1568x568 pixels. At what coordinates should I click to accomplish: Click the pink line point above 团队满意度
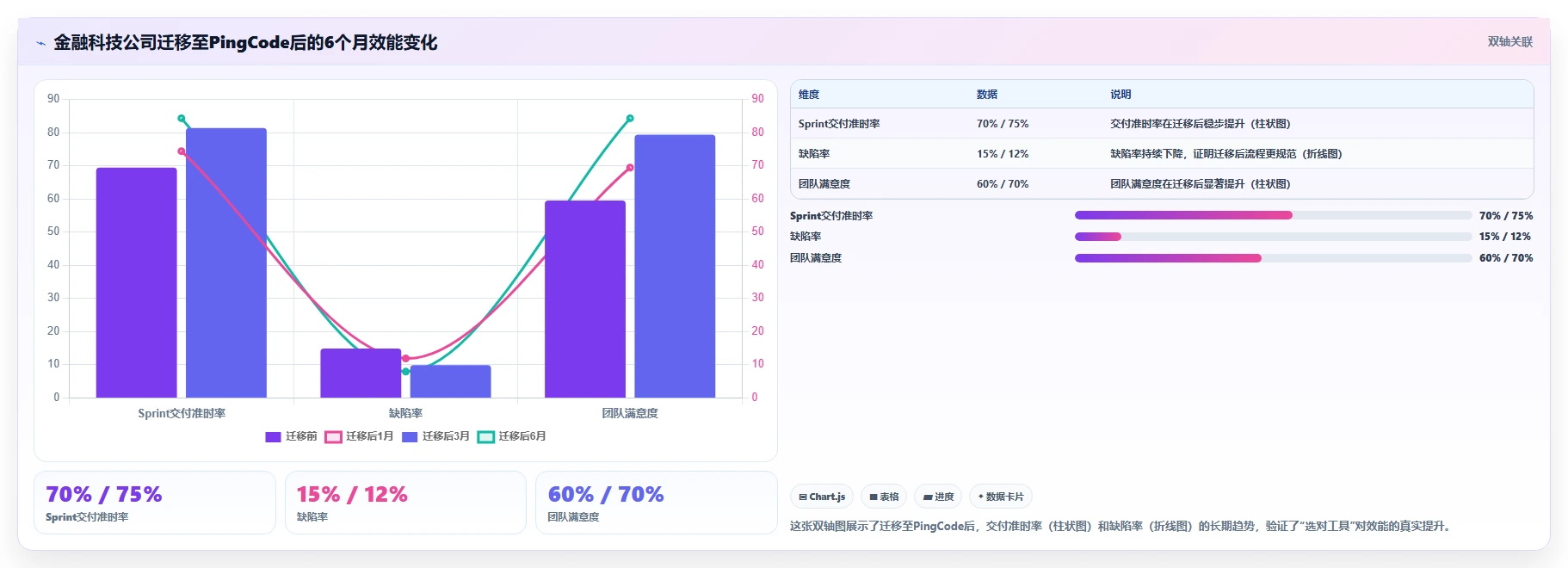coord(630,168)
